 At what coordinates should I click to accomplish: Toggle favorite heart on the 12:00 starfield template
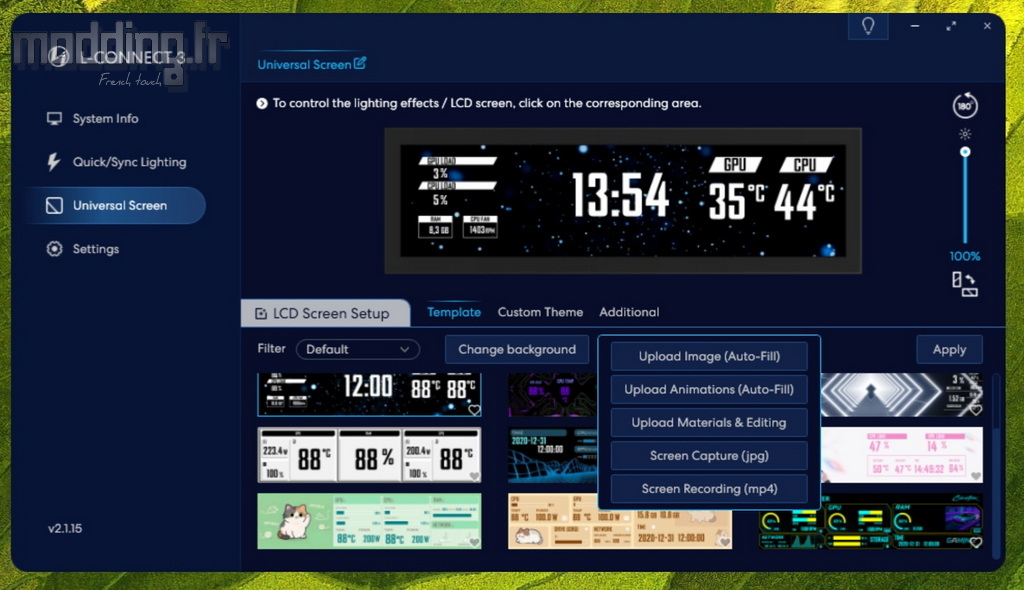pyautogui.click(x=474, y=410)
